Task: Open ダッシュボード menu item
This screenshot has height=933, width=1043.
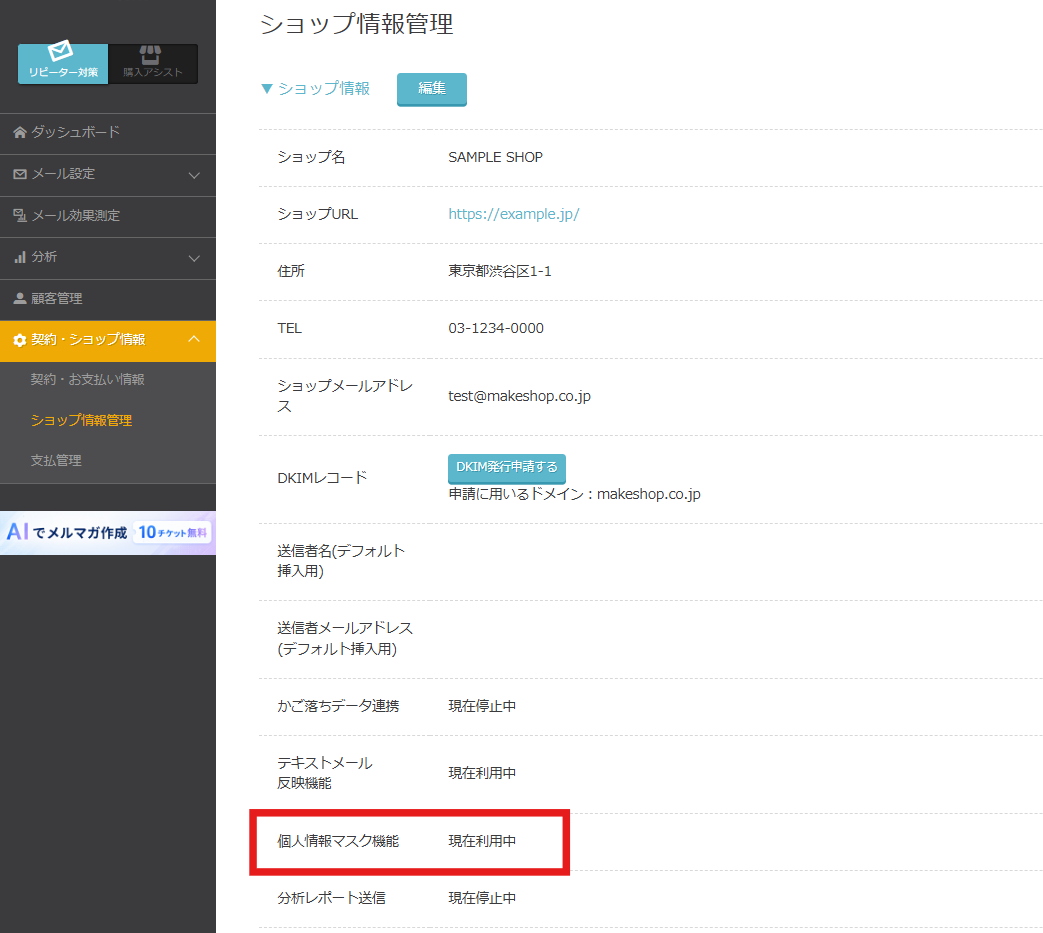Action: [108, 132]
